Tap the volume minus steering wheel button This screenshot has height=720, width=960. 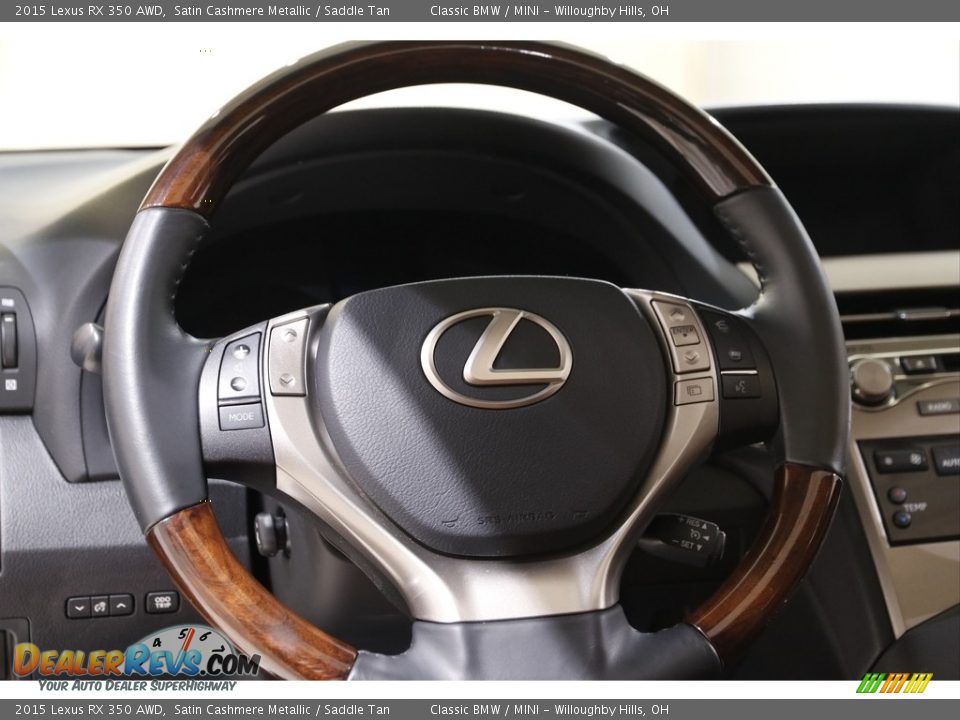click(x=238, y=384)
